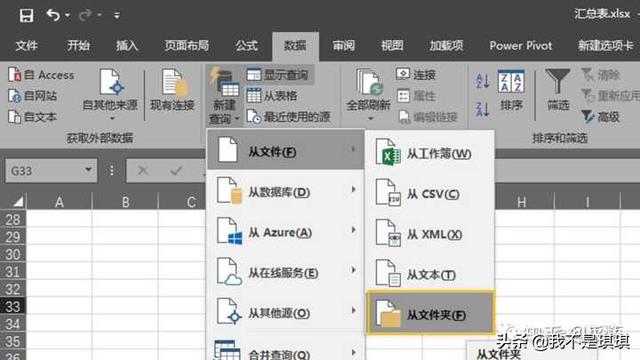Import data 自文本
Viewport: 640px width, 360px height.
pos(33,117)
